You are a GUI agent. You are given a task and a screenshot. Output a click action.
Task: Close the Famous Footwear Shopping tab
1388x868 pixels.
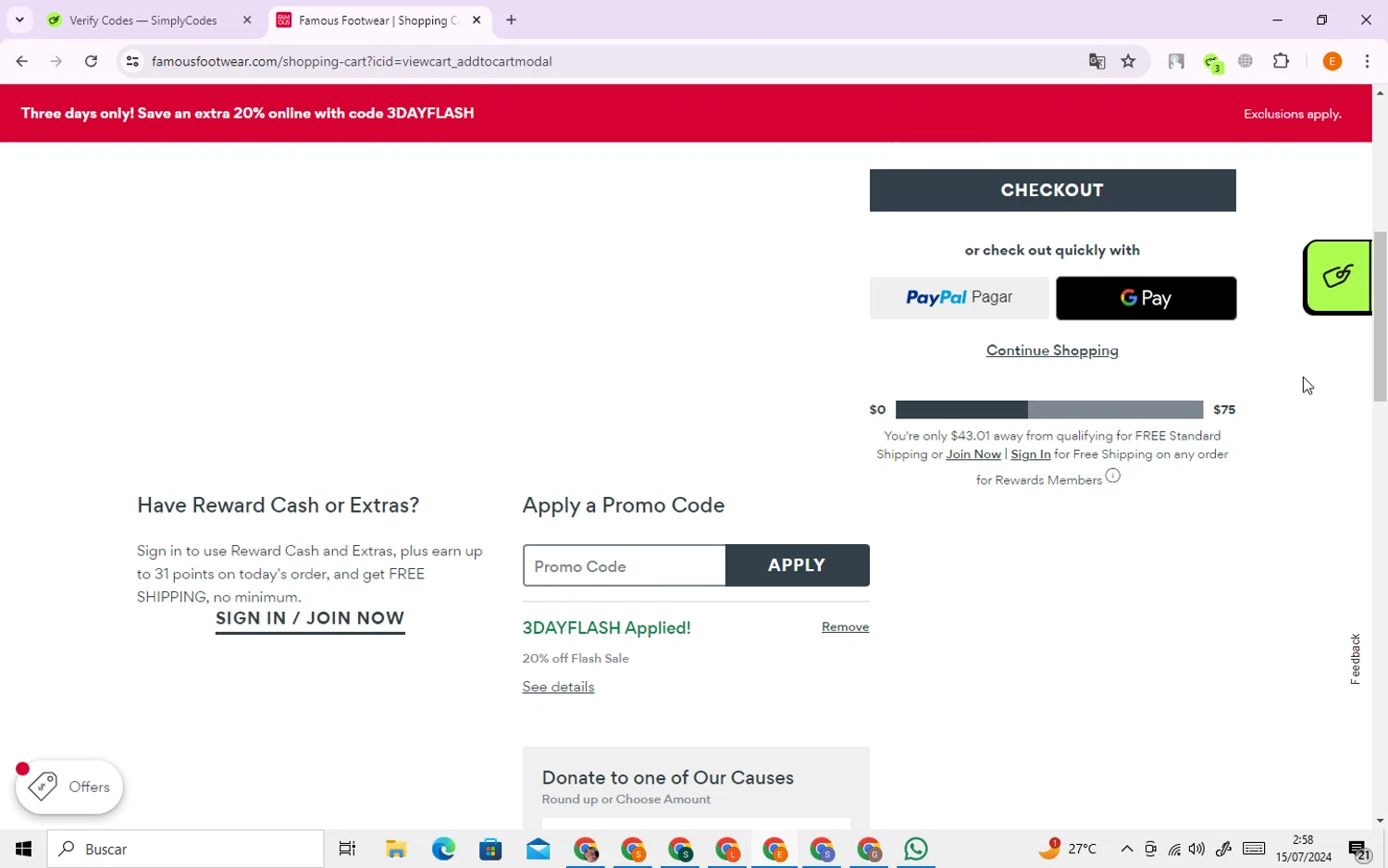476,19
